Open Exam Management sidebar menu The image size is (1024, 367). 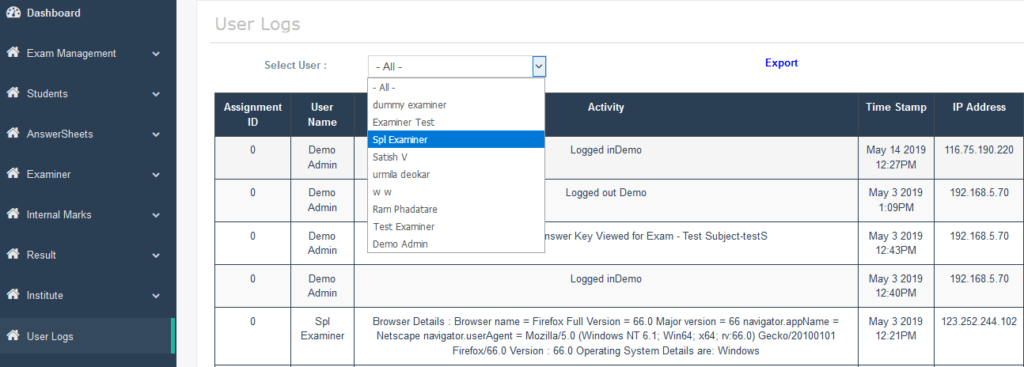[x=88, y=54]
